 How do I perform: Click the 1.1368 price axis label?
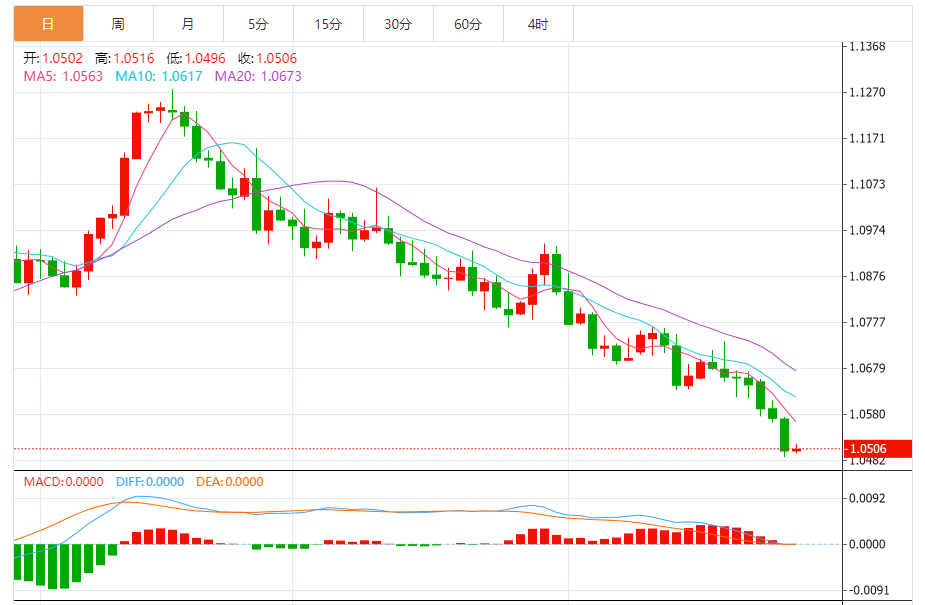[x=867, y=47]
